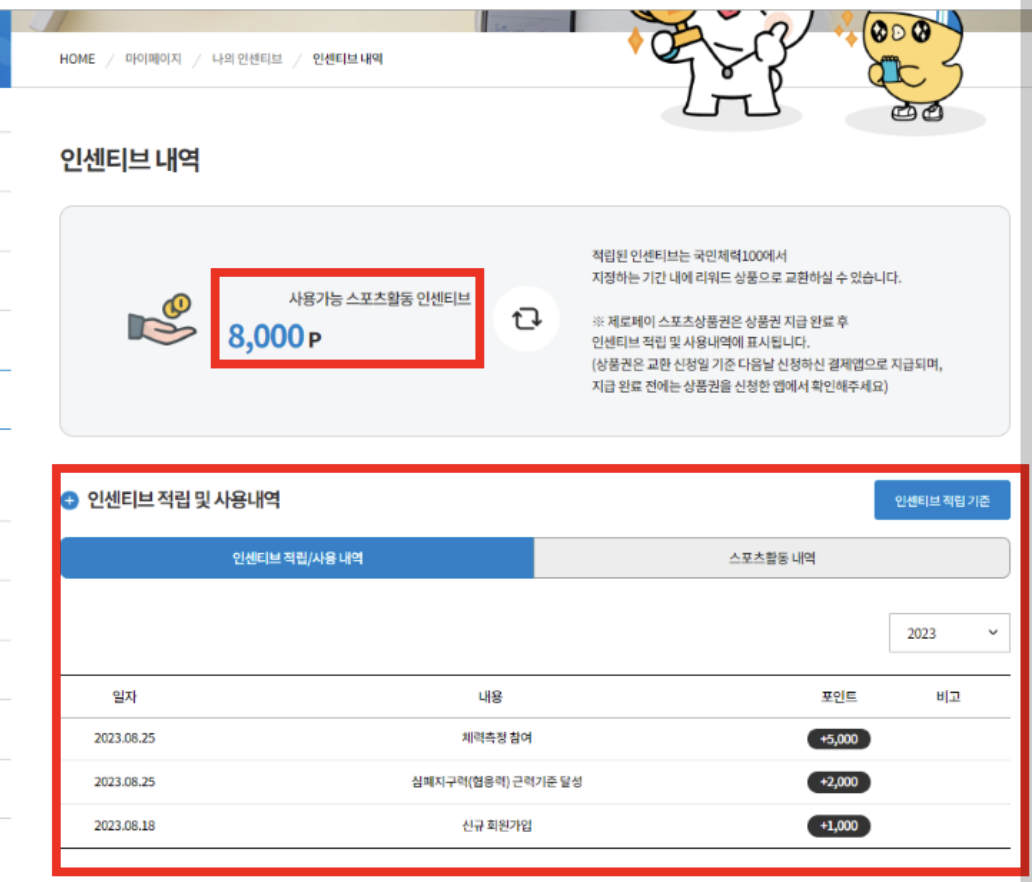Image resolution: width=1032 pixels, height=882 pixels.
Task: Open the HOME breadcrumb link
Action: pyautogui.click(x=76, y=58)
